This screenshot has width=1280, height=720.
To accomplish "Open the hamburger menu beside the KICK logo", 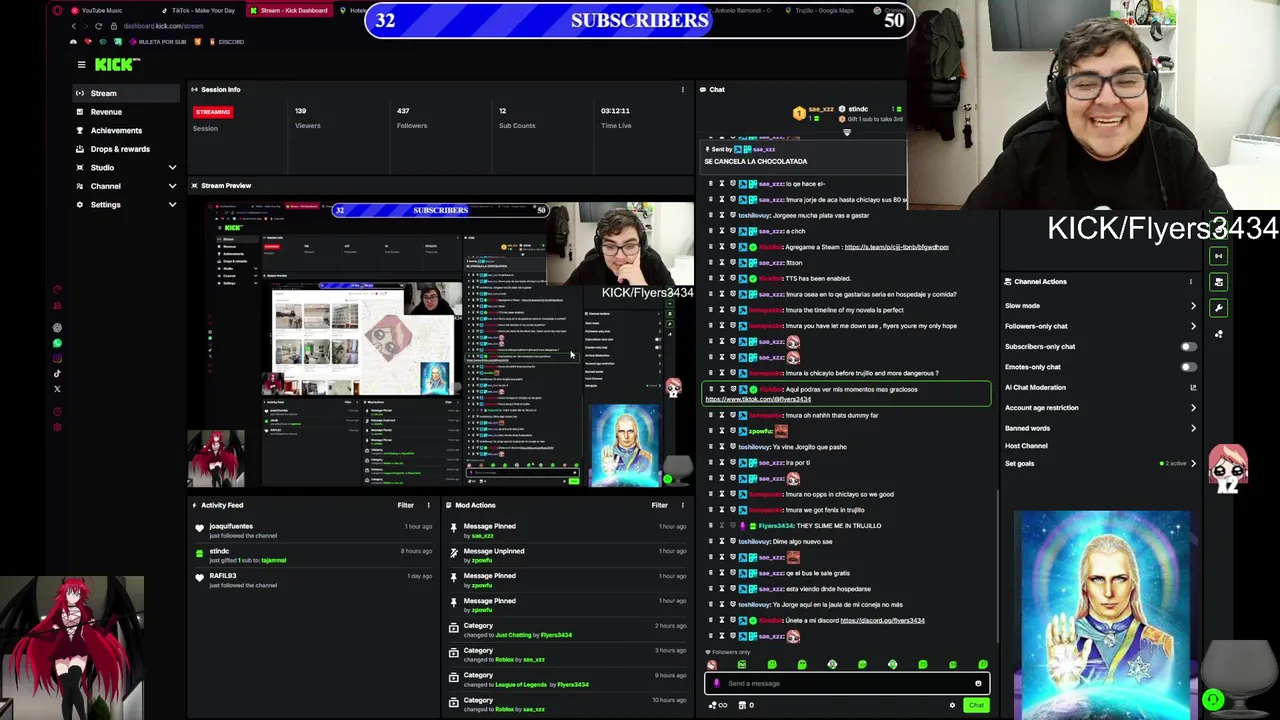I will tap(81, 65).
